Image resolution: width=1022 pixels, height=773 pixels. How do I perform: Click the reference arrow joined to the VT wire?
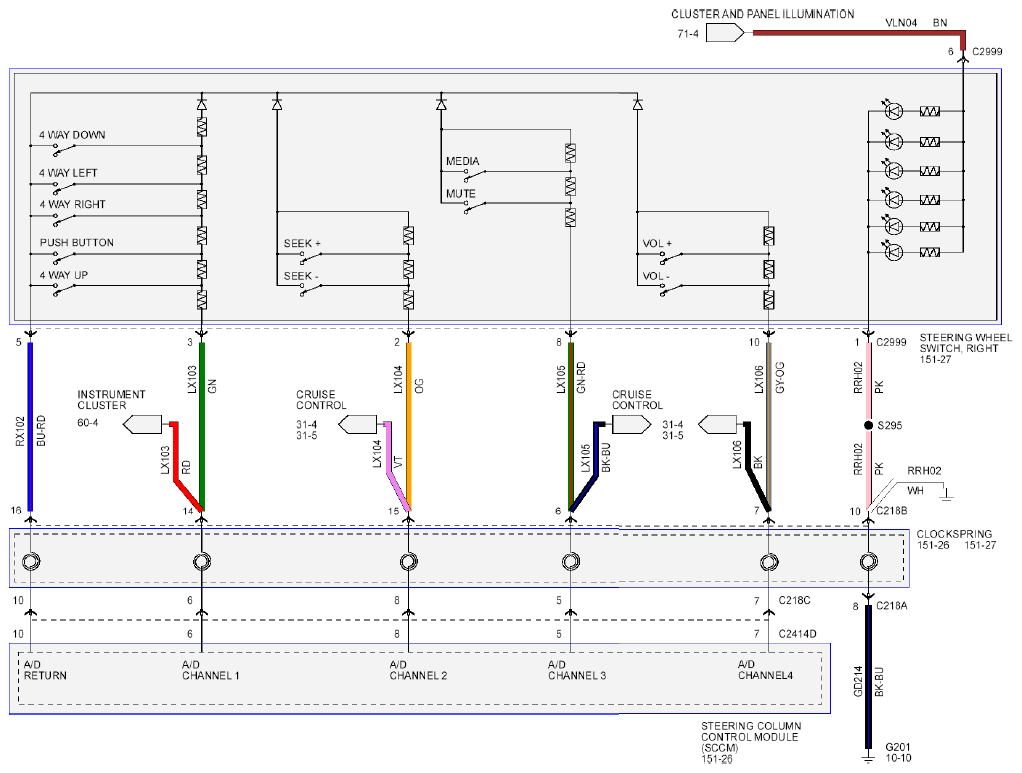point(357,425)
